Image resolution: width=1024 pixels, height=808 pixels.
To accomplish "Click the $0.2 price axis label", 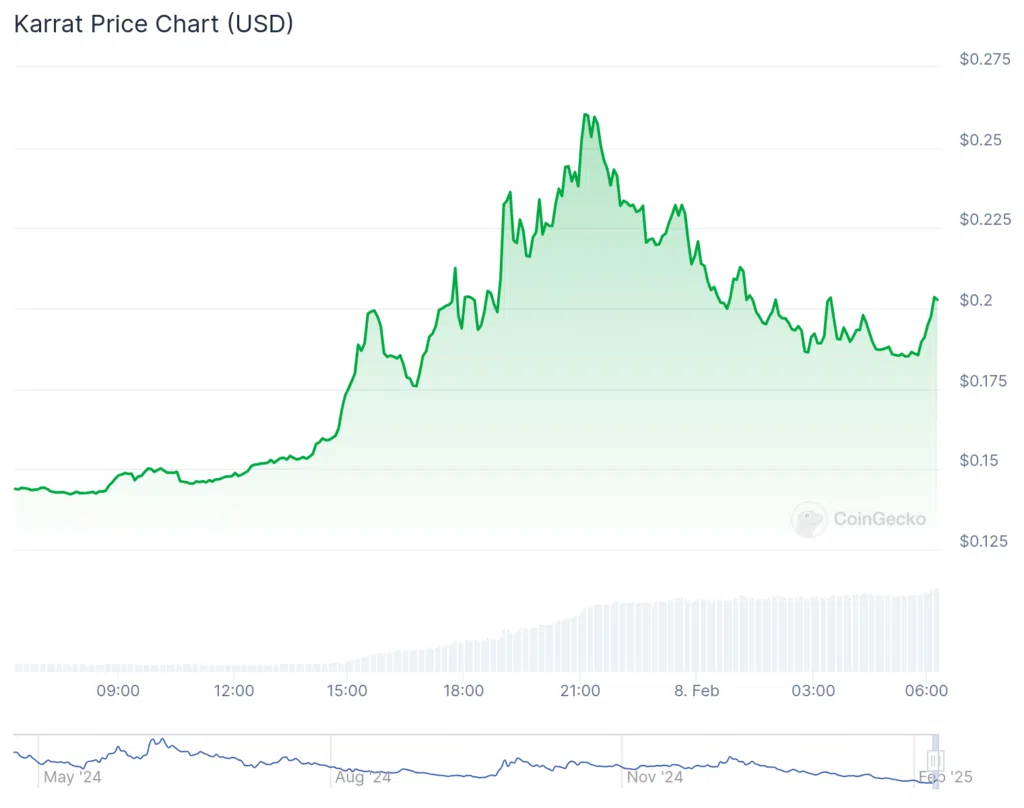I will (x=975, y=301).
